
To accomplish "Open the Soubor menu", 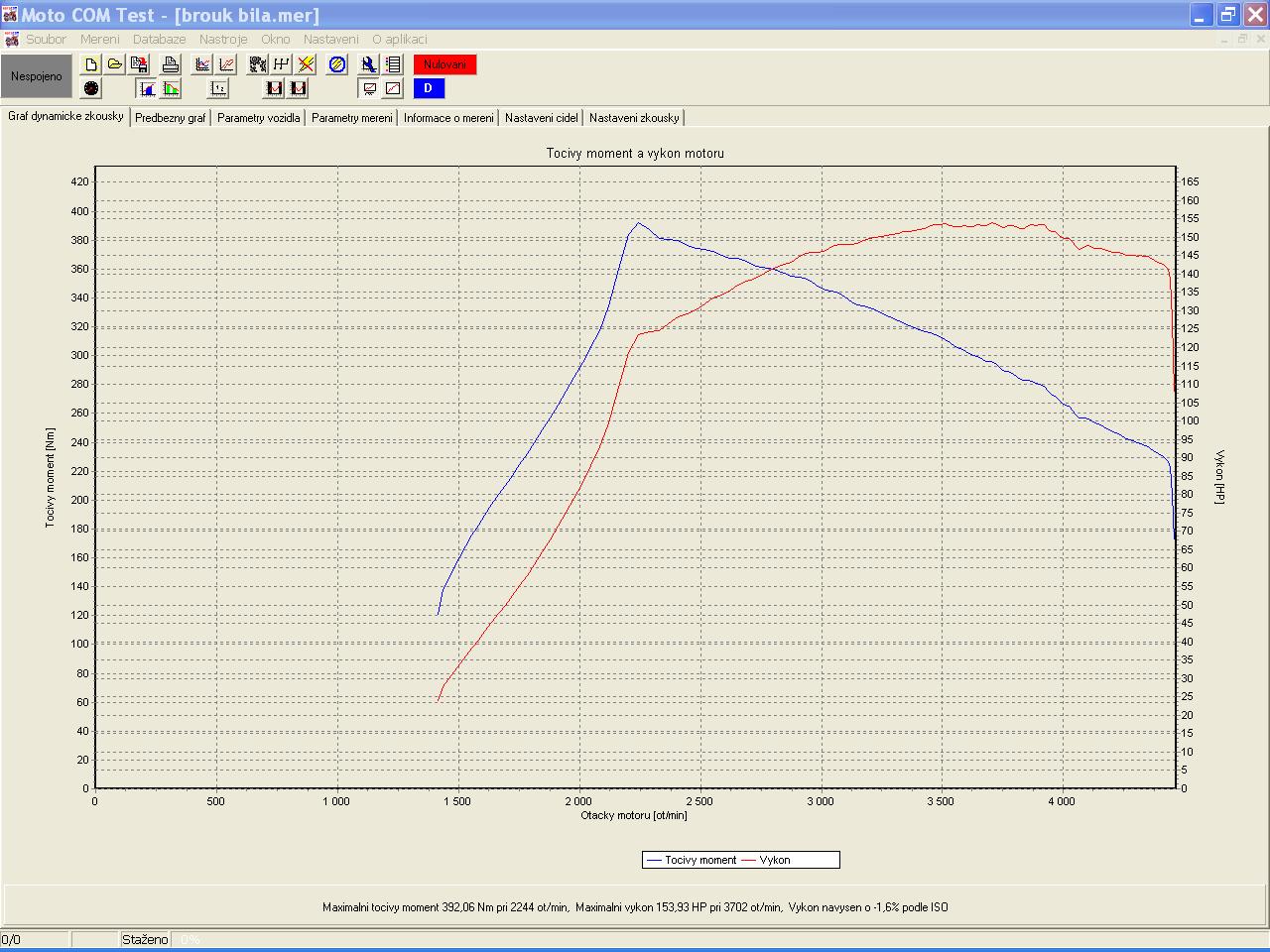I will (x=46, y=40).
